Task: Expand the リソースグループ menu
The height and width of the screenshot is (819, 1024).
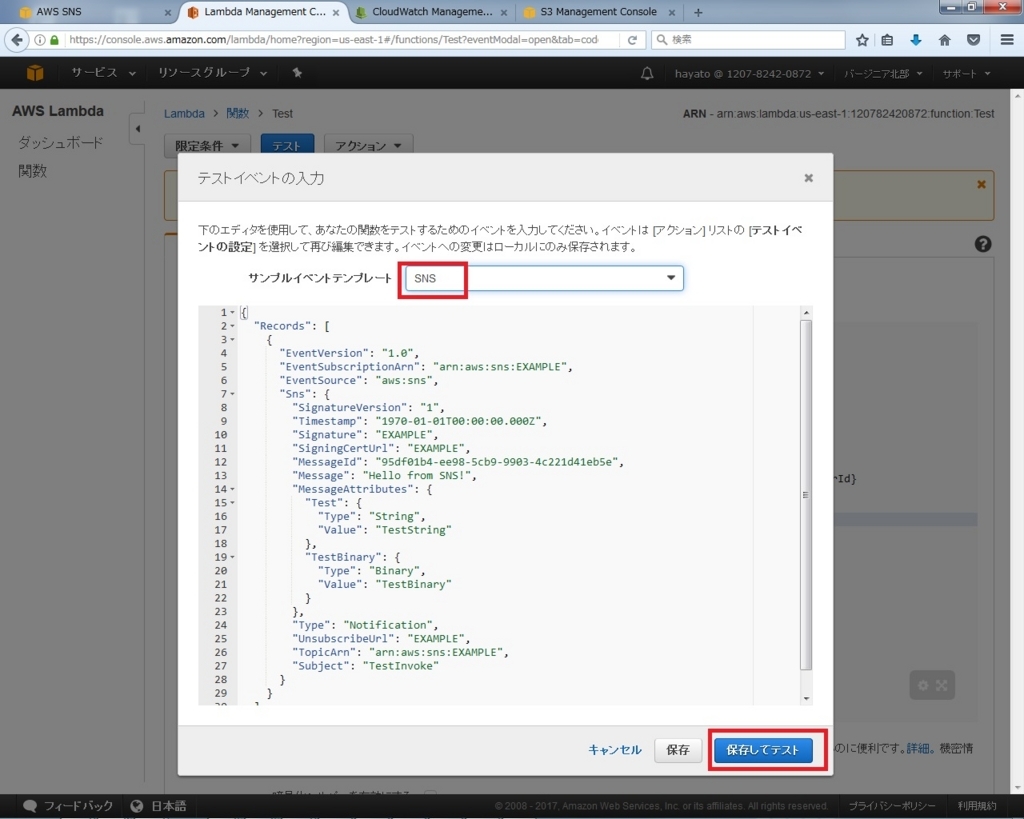Action: pyautogui.click(x=212, y=73)
